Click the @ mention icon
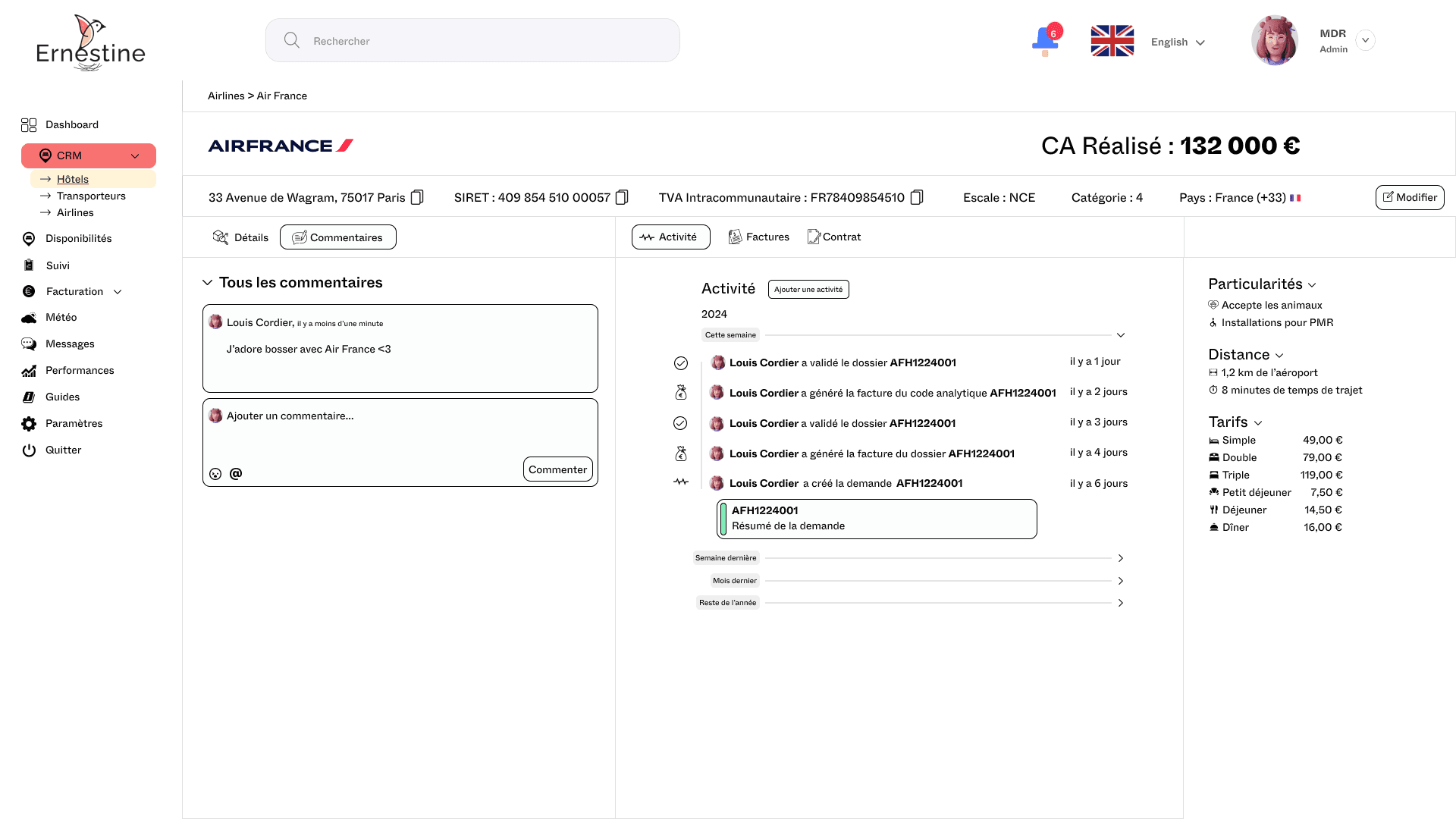This screenshot has height=819, width=1456. pyautogui.click(x=236, y=473)
